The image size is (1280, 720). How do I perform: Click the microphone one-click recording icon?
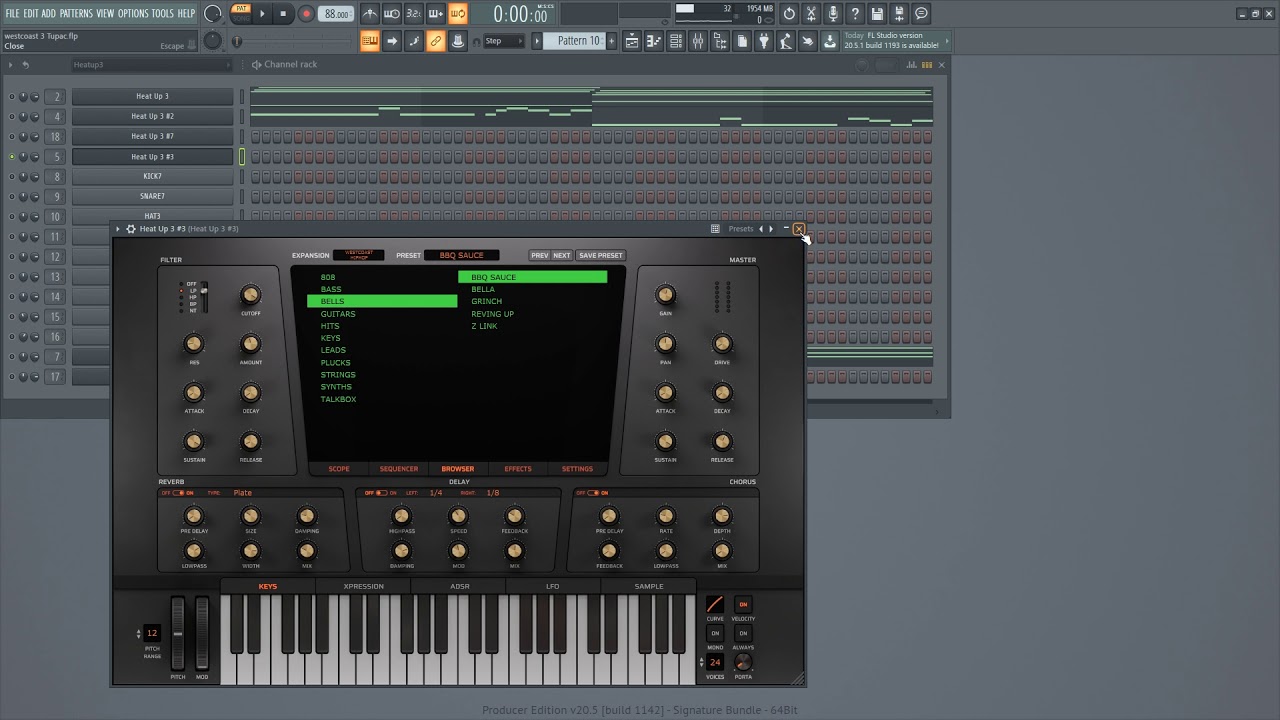point(833,14)
